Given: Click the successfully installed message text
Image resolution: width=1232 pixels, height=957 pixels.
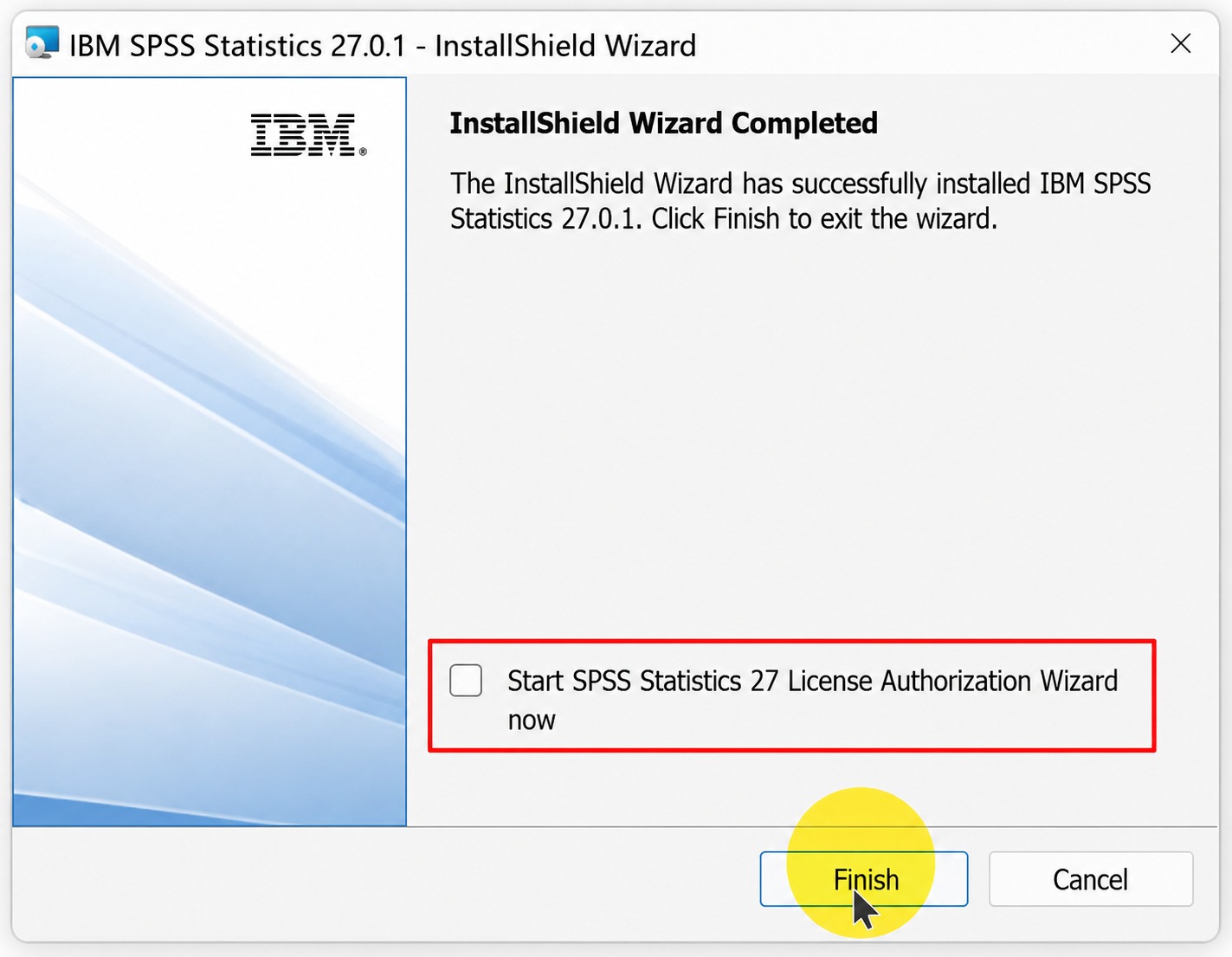Looking at the screenshot, I should coord(801,201).
